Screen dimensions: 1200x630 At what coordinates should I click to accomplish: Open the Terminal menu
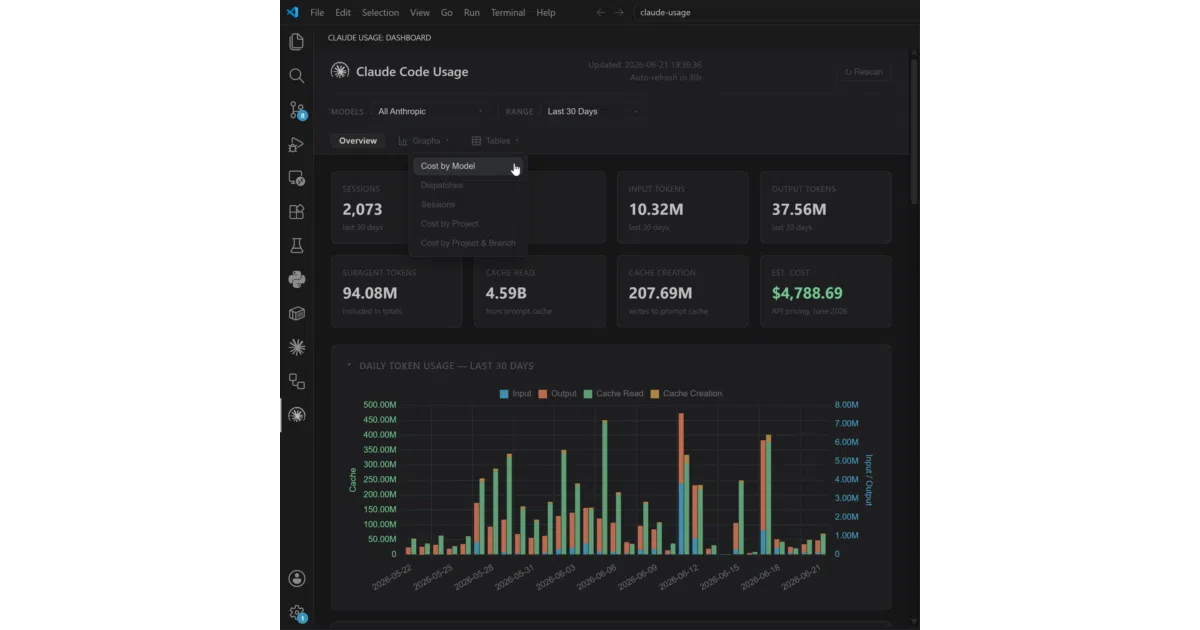point(508,13)
